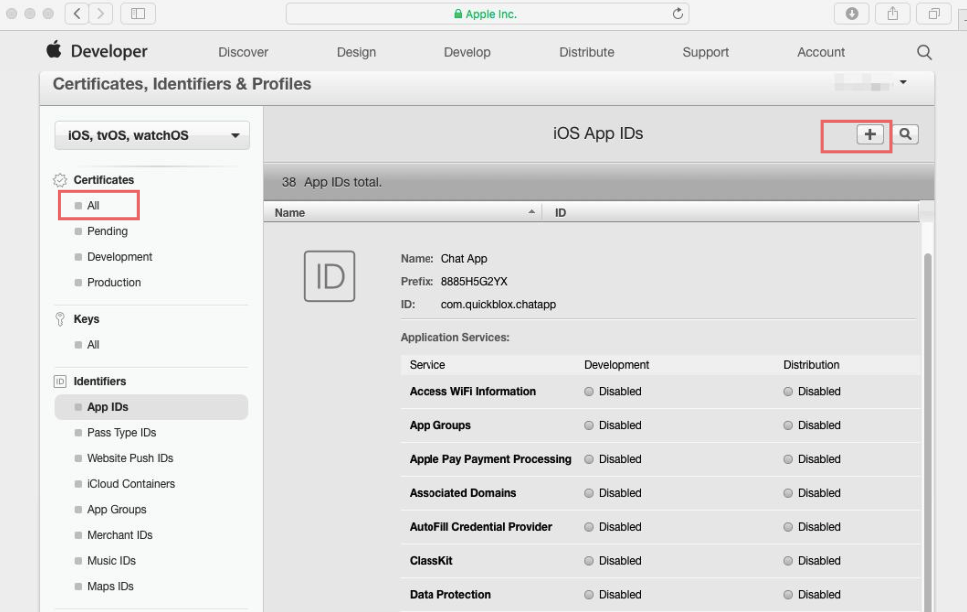Select App Groups in sidebar
The image size is (967, 612).
117,510
